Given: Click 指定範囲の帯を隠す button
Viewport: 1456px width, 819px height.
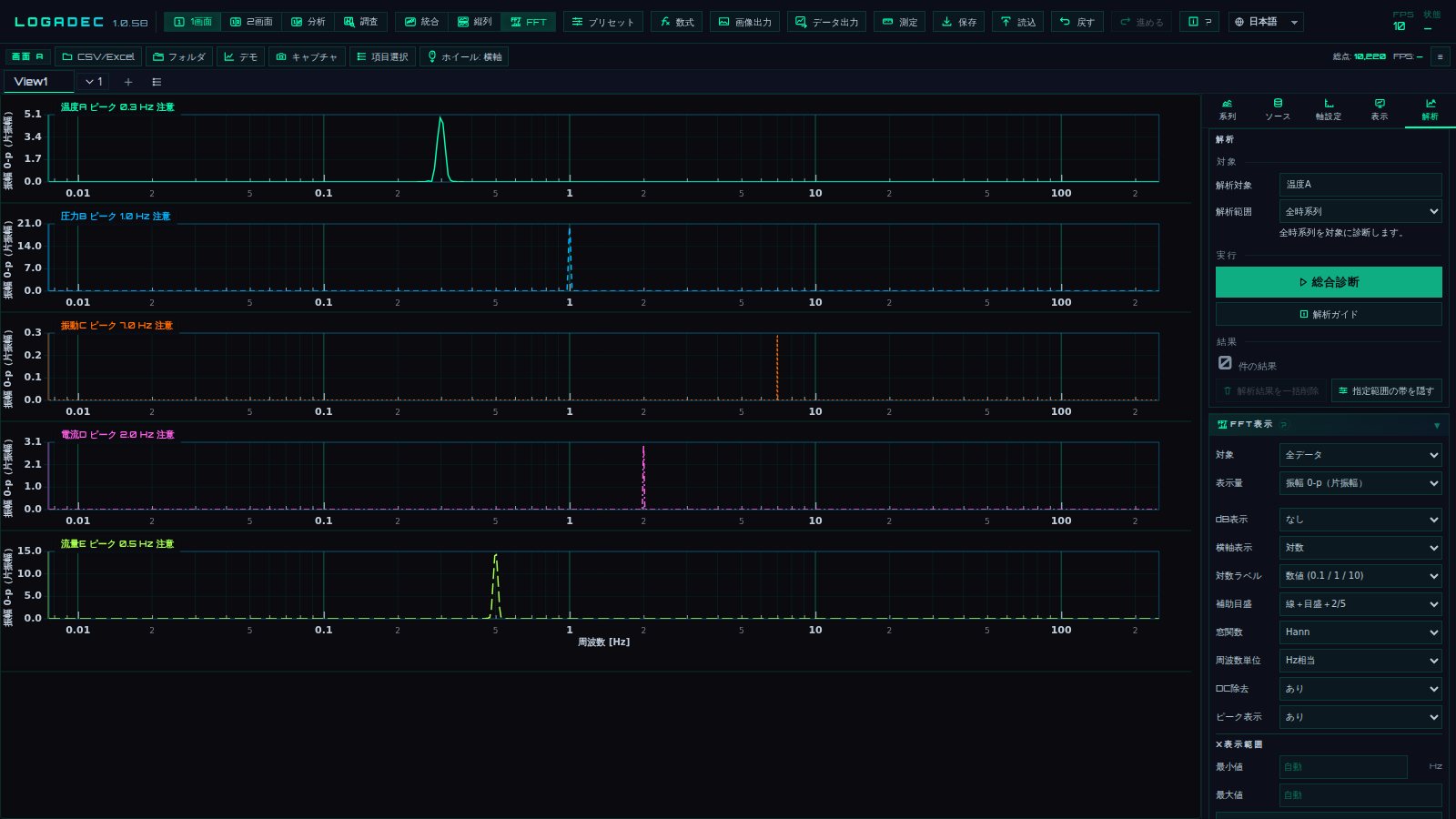Looking at the screenshot, I should pyautogui.click(x=1386, y=390).
